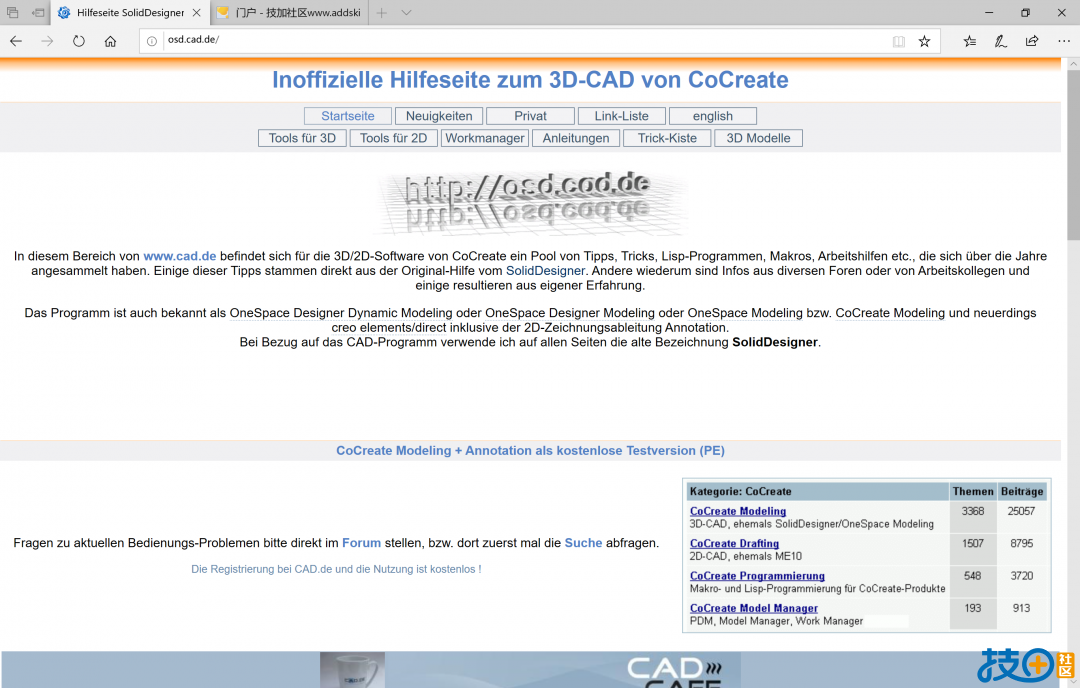This screenshot has height=688, width=1080.
Task: Click the osd.cad.de 3D logo image
Action: [x=530, y=202]
